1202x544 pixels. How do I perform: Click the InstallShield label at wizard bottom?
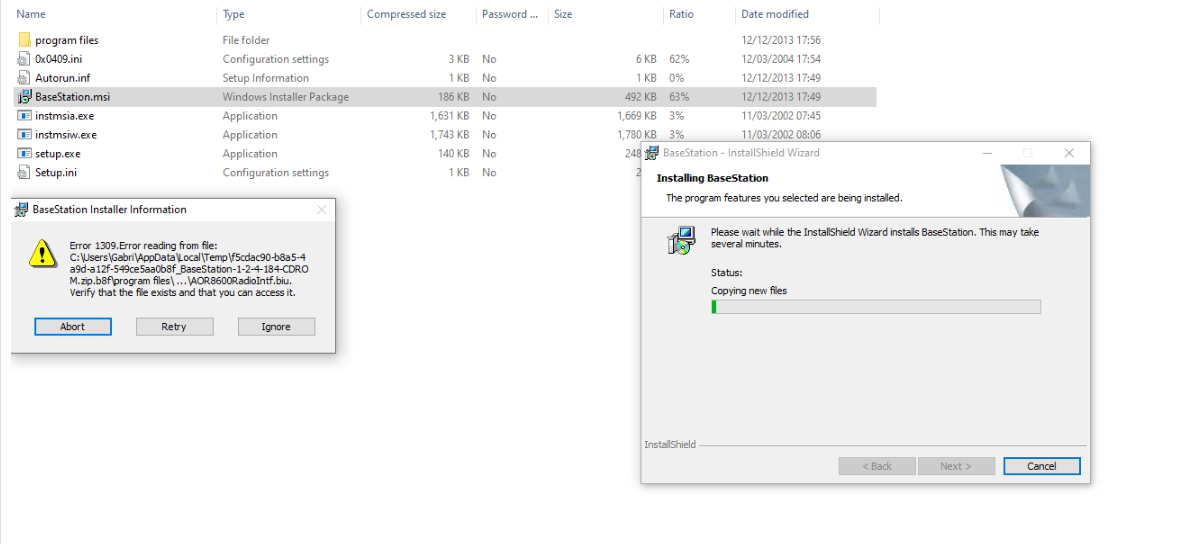(x=670, y=444)
